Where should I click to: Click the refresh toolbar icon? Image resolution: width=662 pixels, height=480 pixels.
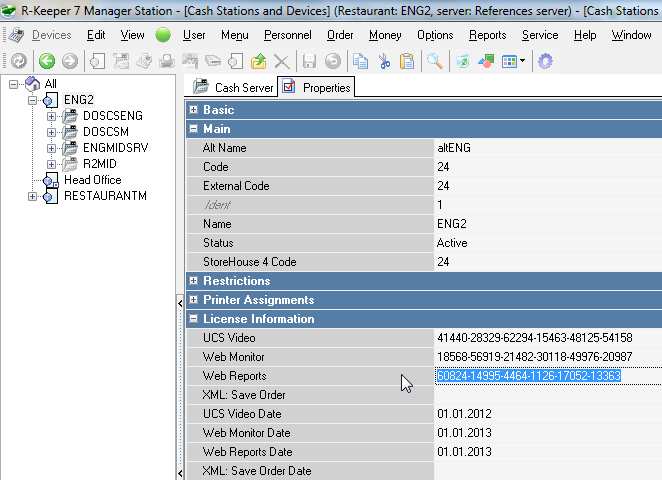click(x=19, y=61)
